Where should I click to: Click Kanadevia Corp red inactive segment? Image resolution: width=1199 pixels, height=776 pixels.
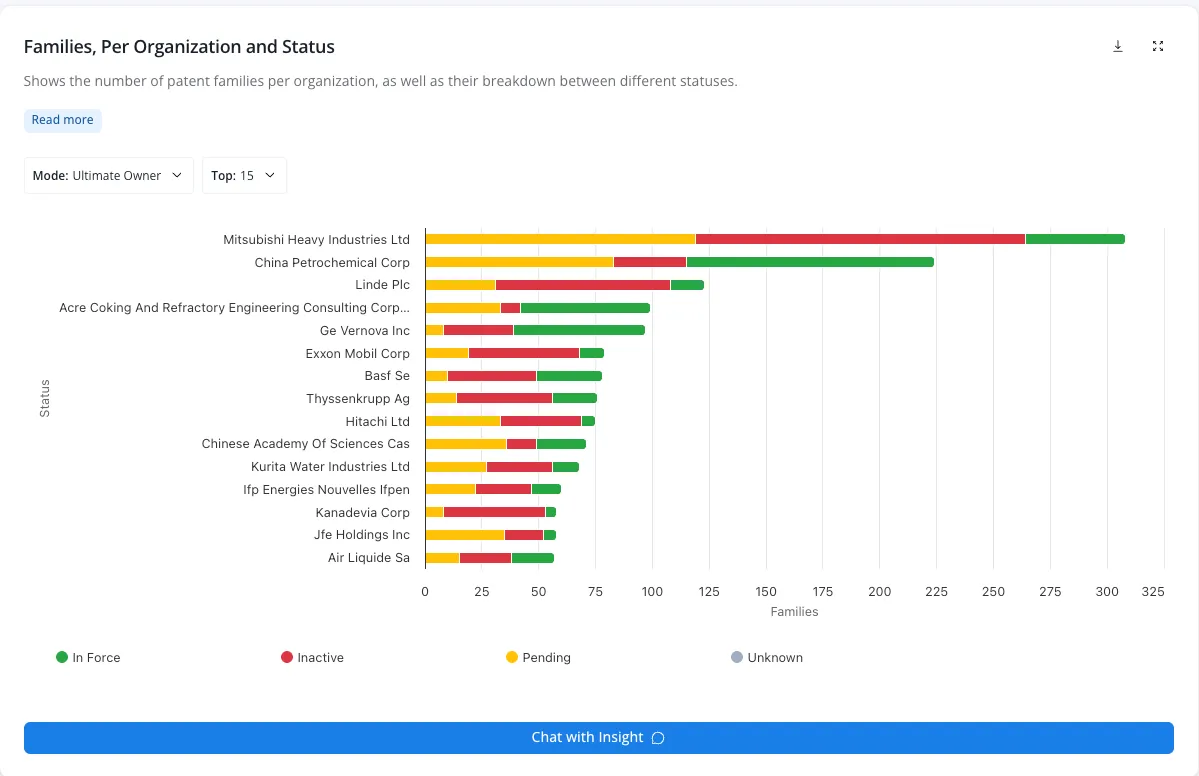point(494,512)
